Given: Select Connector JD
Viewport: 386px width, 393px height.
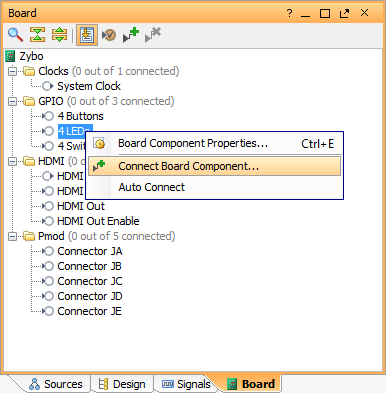Looking at the screenshot, I should [90, 296].
